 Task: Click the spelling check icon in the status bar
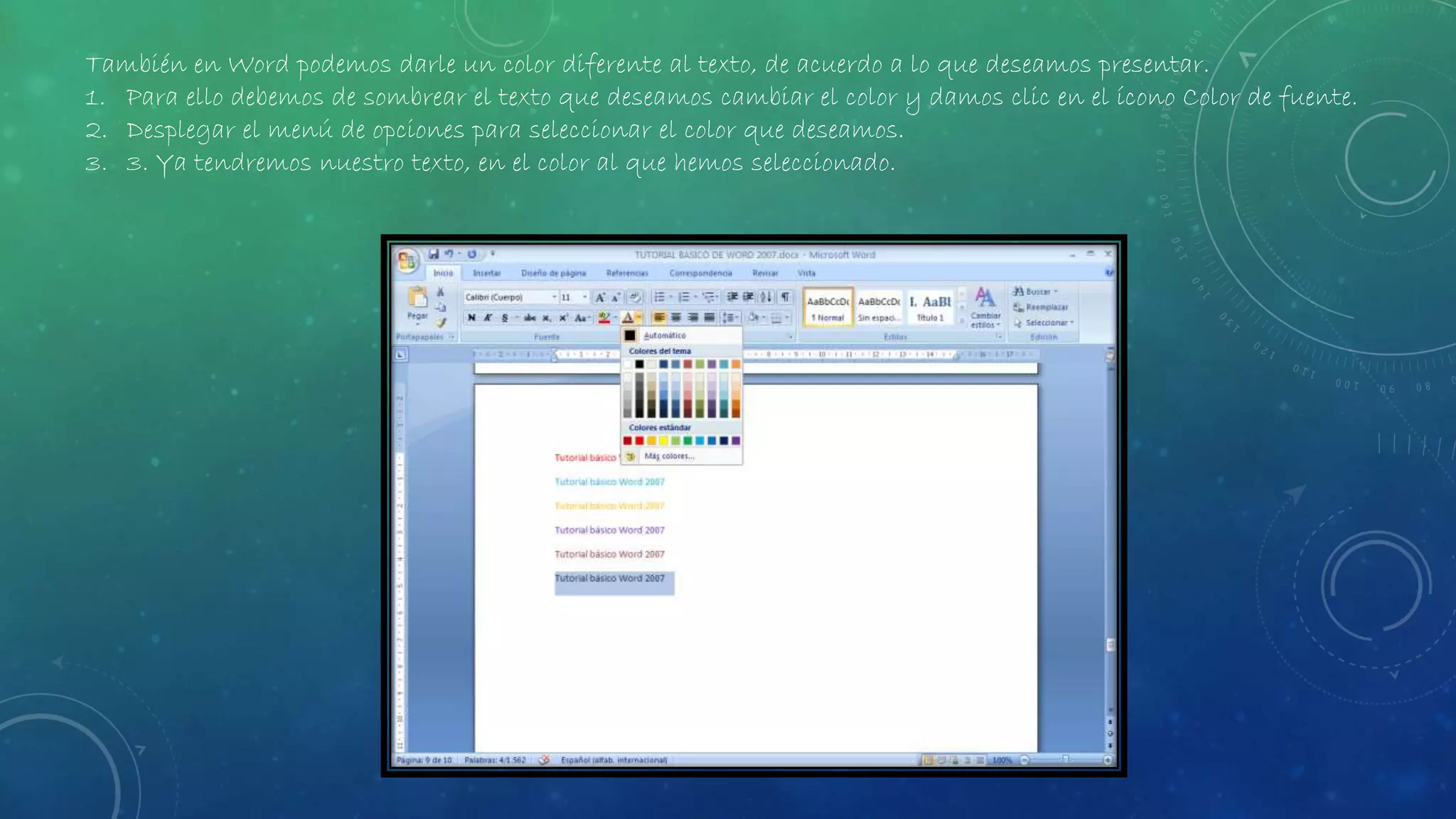(x=544, y=760)
